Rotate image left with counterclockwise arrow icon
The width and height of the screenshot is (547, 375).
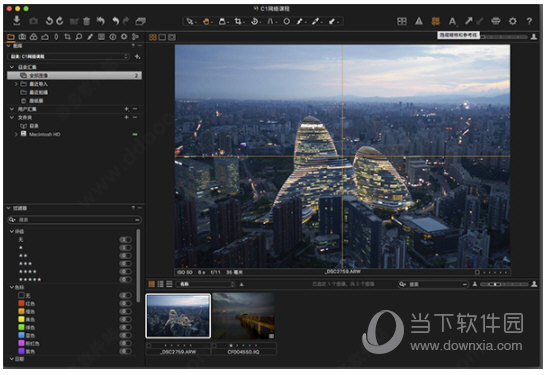(49, 21)
